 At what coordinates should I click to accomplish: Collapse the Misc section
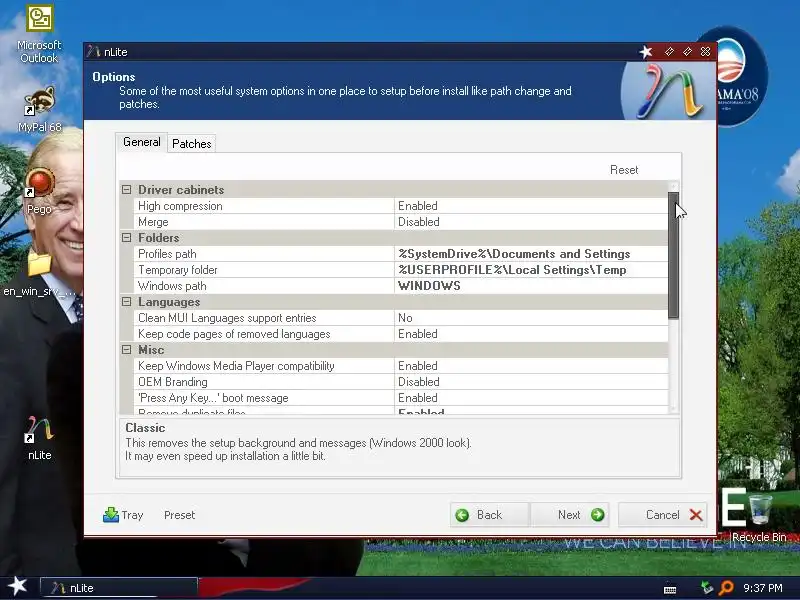click(127, 350)
